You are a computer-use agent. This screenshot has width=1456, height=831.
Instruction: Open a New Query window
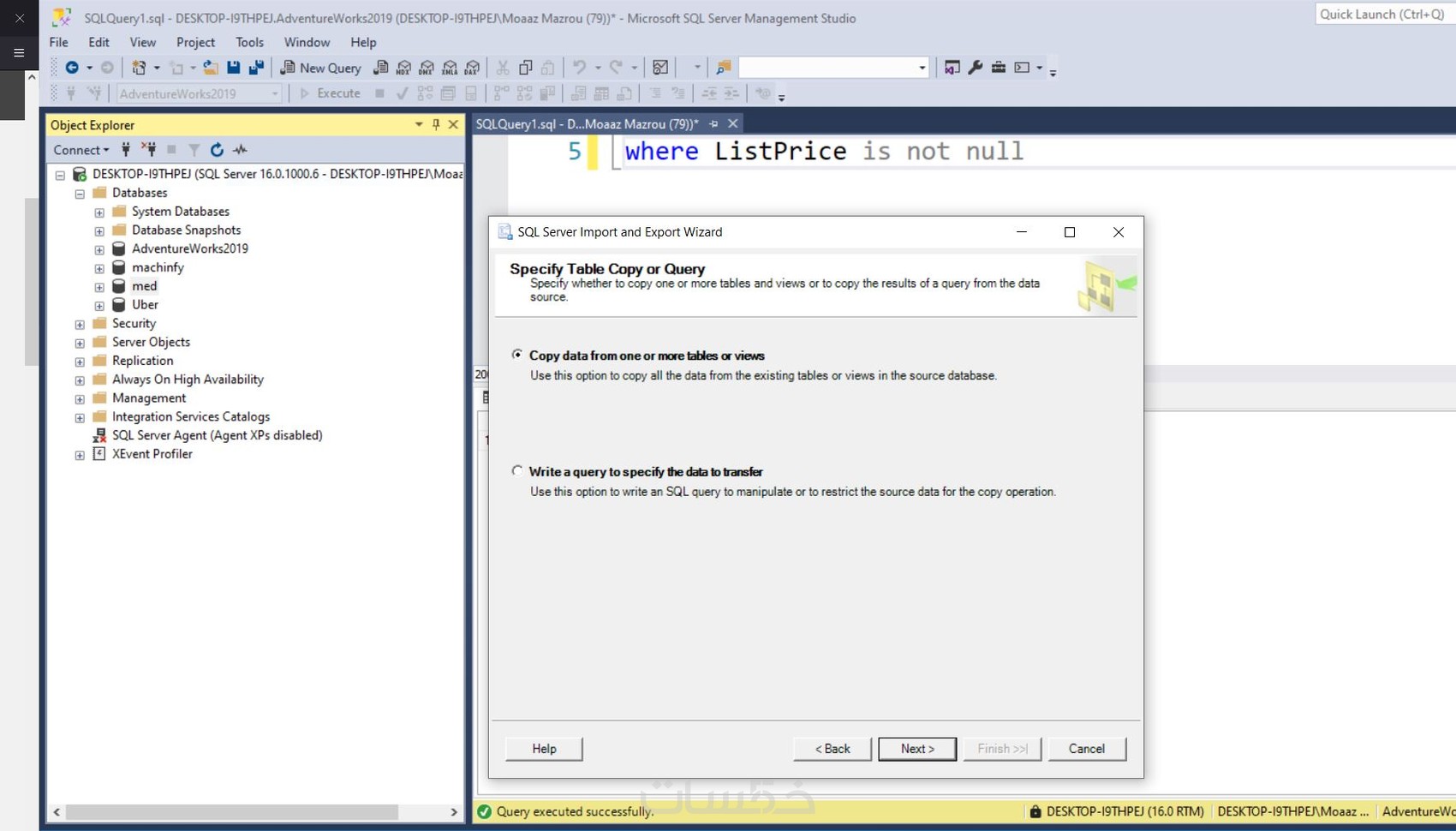(321, 68)
